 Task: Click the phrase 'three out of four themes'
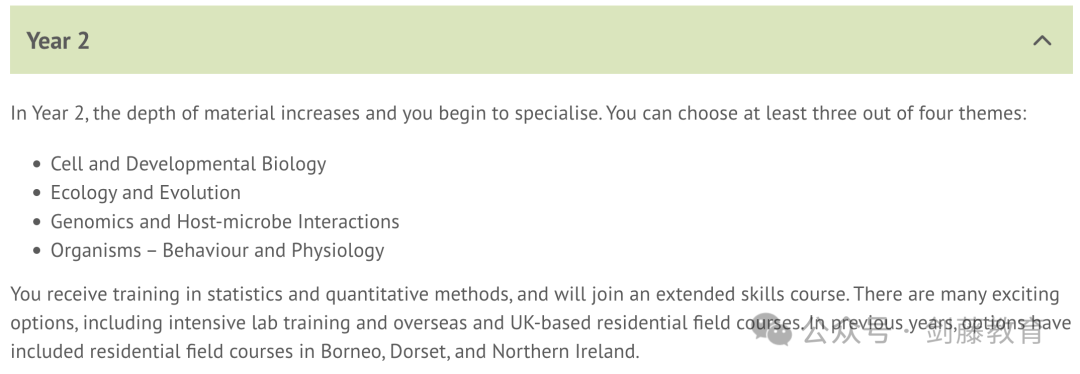pyautogui.click(x=908, y=114)
